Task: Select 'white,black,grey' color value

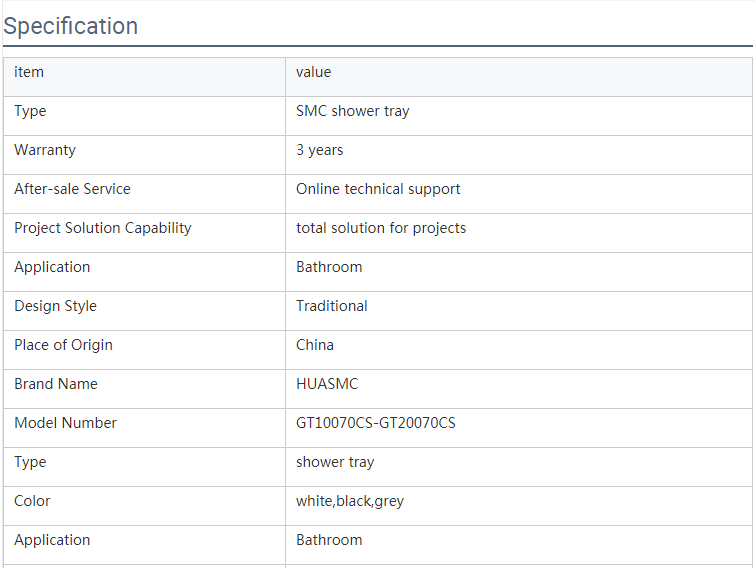Action: [x=350, y=501]
